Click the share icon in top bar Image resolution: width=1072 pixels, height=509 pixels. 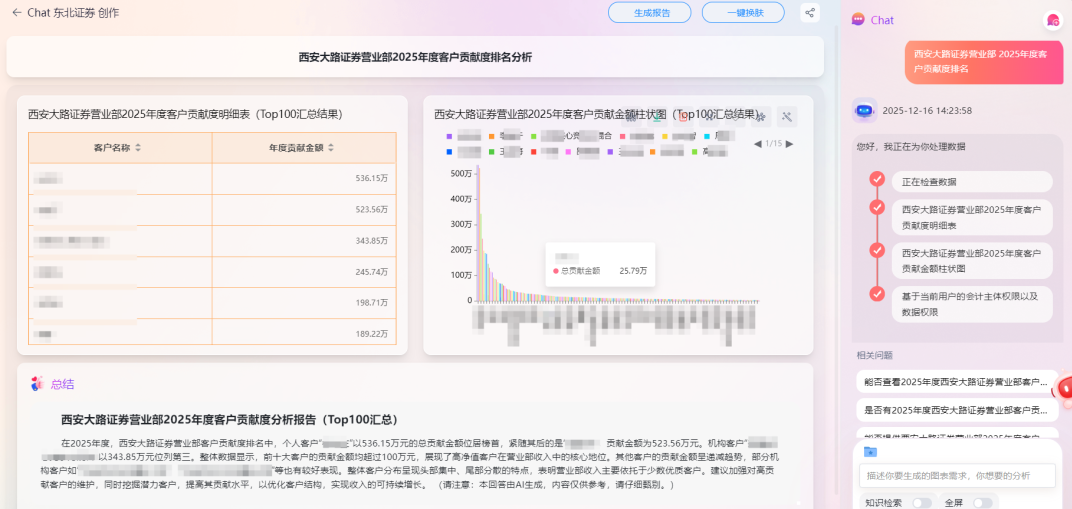(809, 13)
